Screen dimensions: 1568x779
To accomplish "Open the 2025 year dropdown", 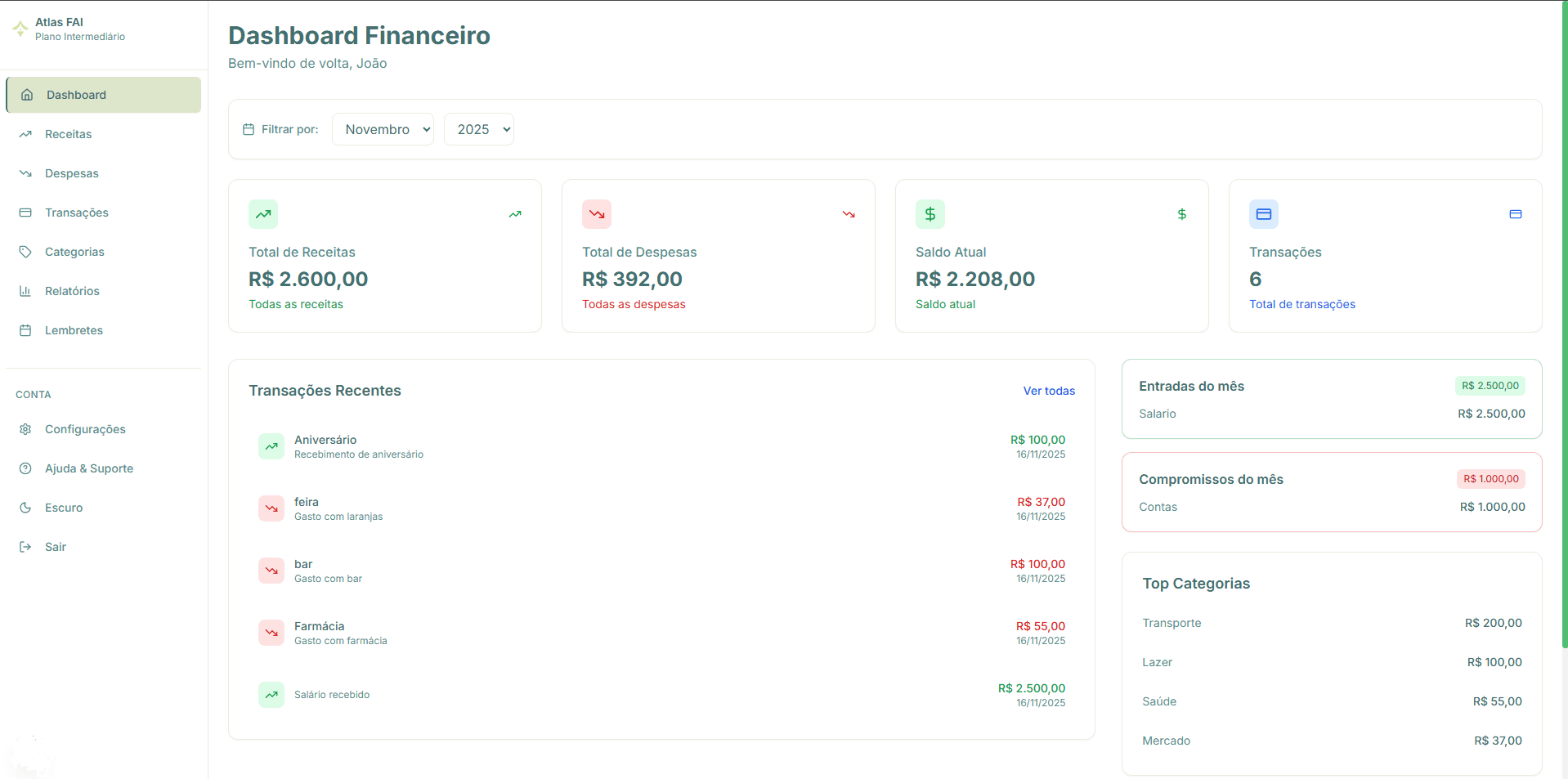I will (478, 129).
